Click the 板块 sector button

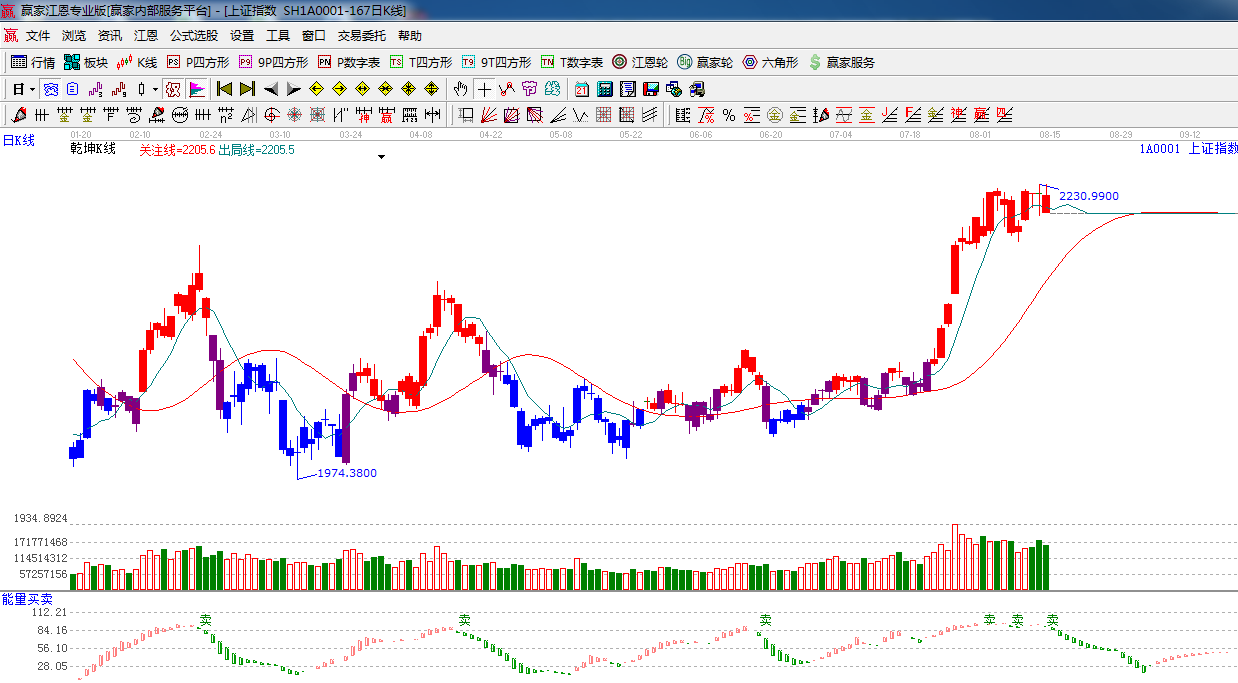86,62
